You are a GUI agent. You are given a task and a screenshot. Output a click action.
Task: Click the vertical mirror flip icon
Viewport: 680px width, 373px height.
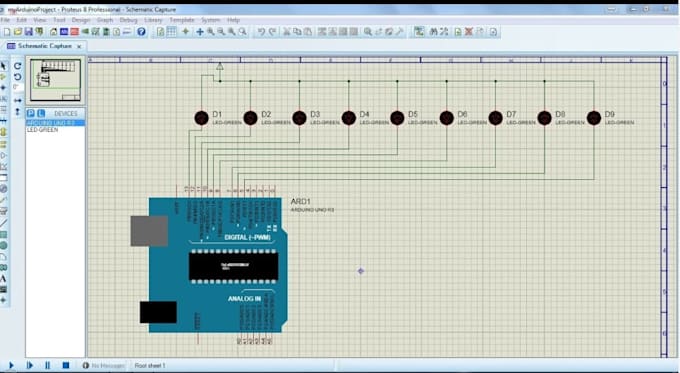(x=18, y=111)
